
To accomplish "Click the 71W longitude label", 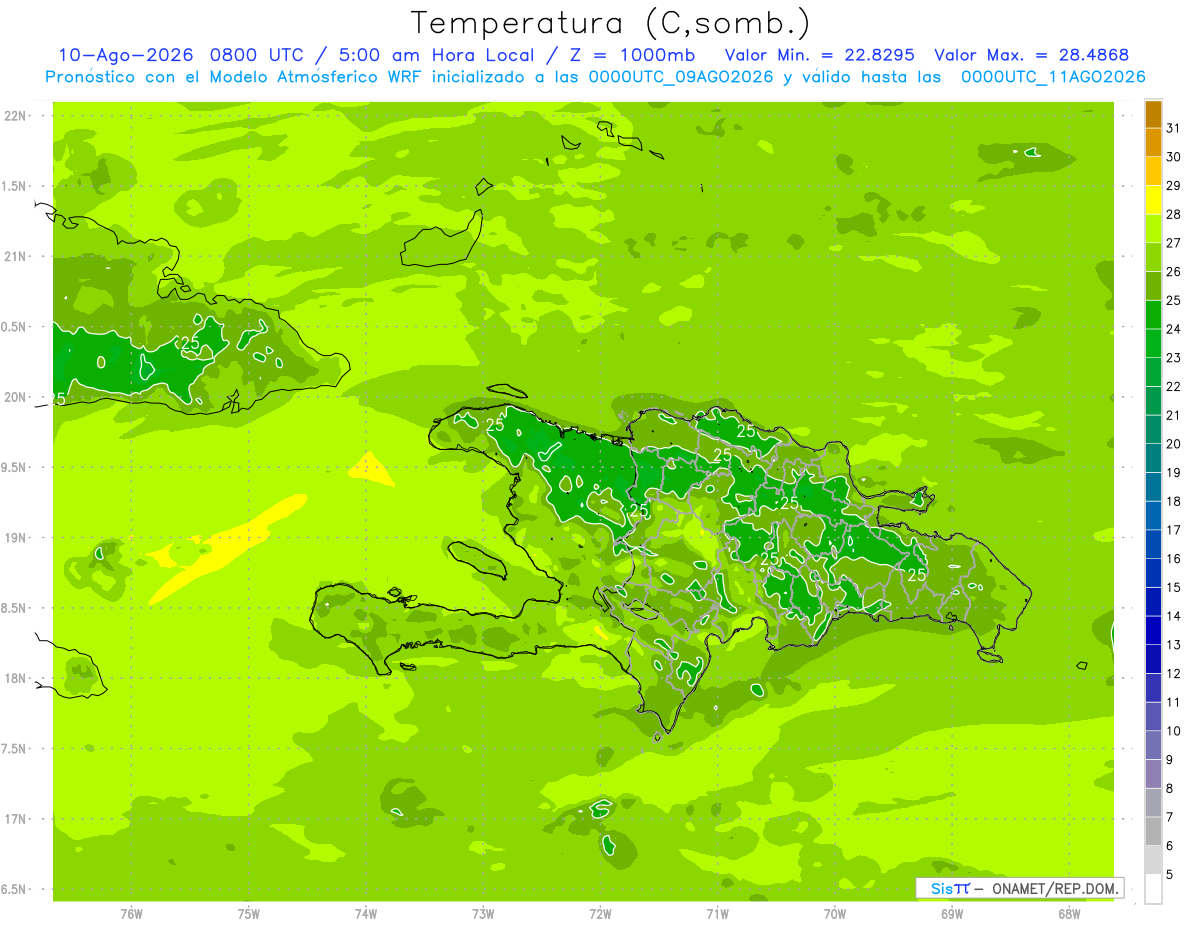I will (717, 914).
